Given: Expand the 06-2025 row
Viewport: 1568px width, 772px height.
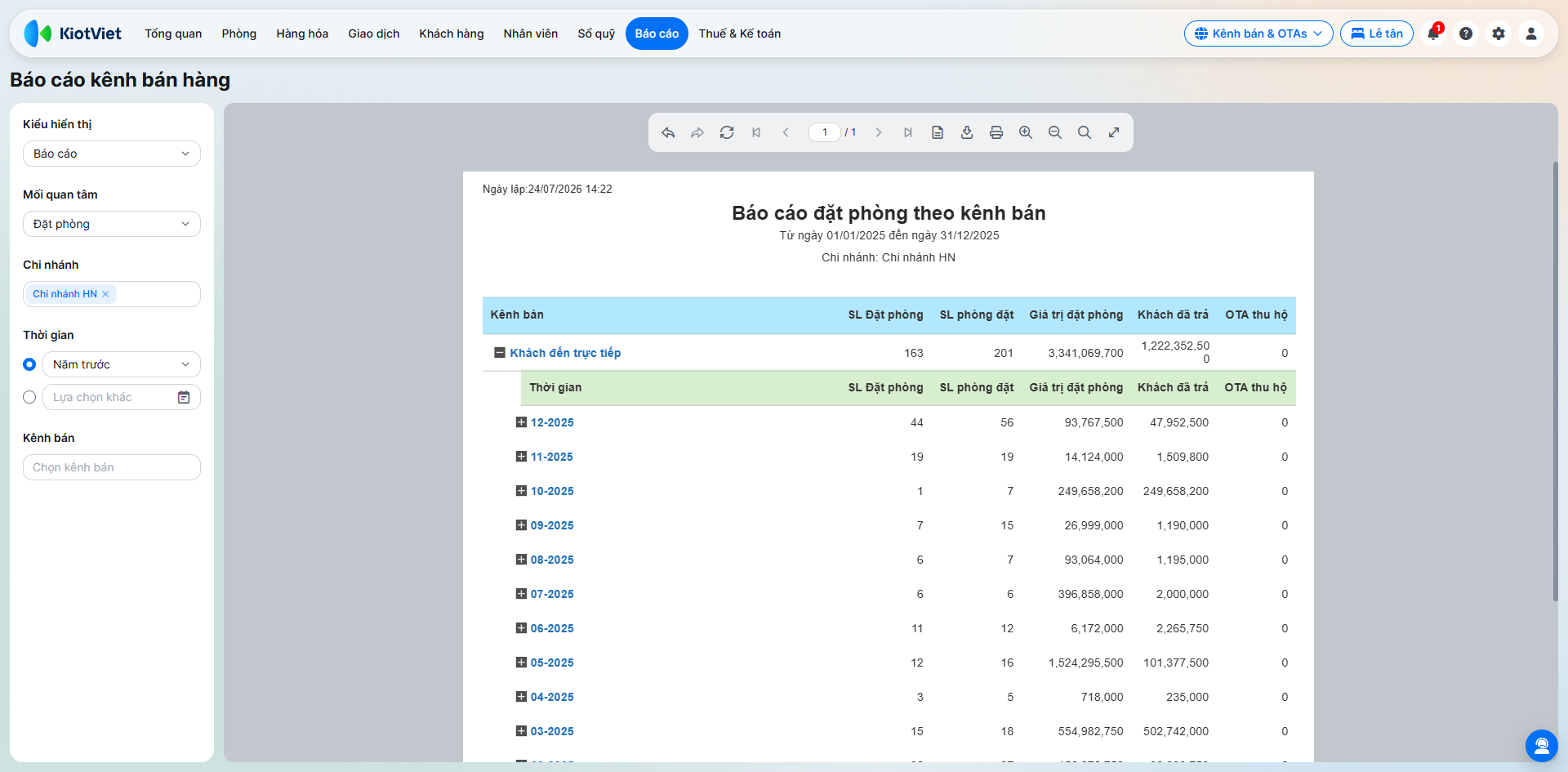Looking at the screenshot, I should tap(521, 628).
